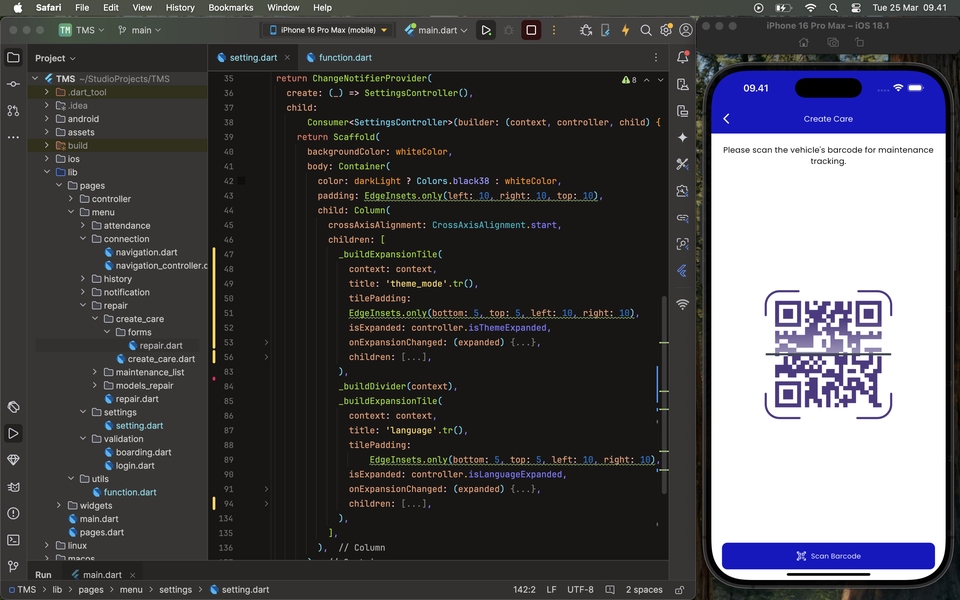The height and width of the screenshot is (600, 960).
Task: Toggle the Run tool window in left sidebar
Action: (13, 433)
